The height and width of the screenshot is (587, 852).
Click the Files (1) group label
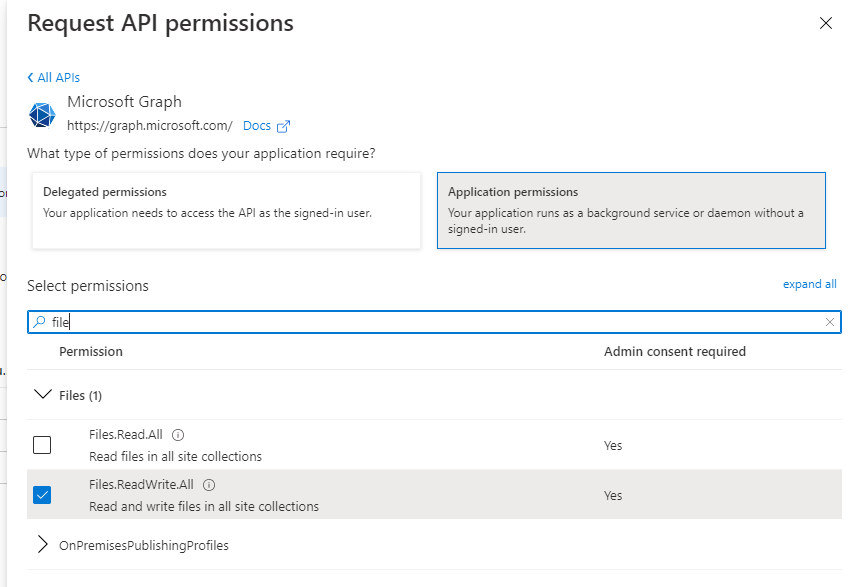click(80, 395)
